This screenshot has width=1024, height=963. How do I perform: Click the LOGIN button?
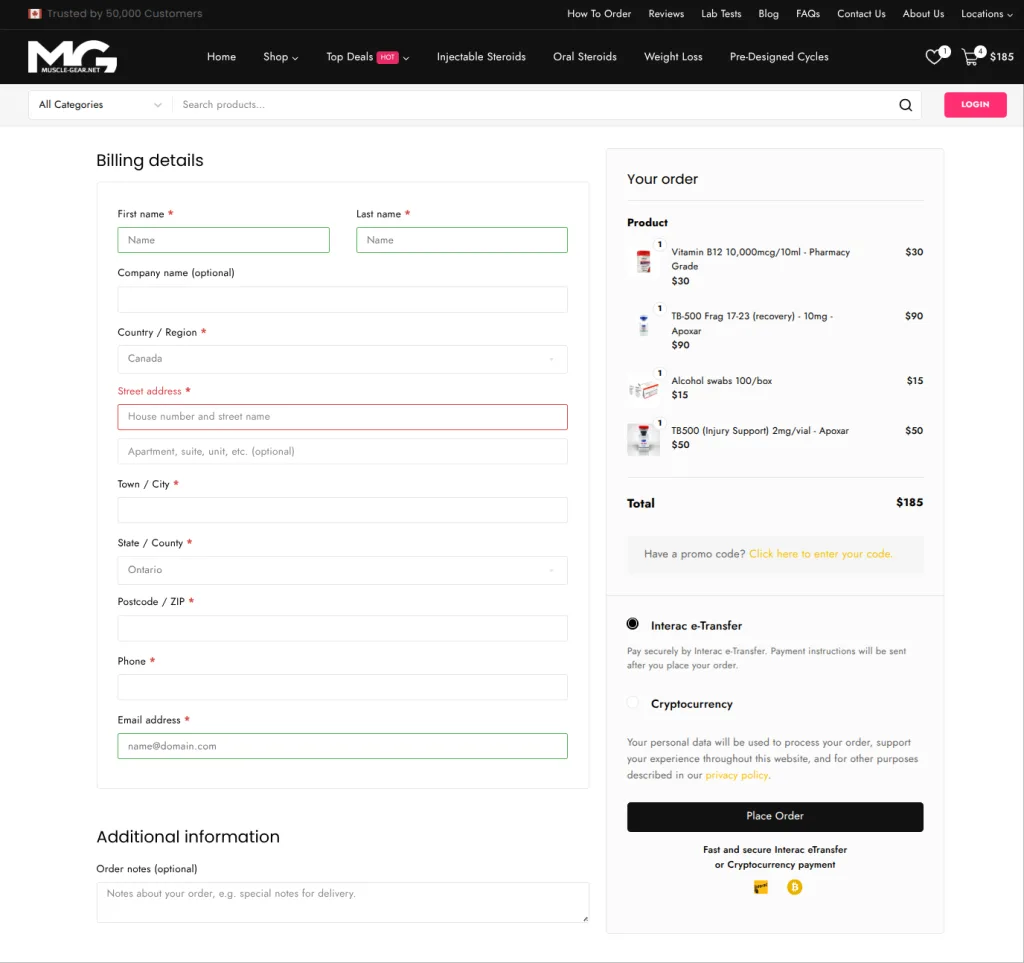click(x=975, y=104)
